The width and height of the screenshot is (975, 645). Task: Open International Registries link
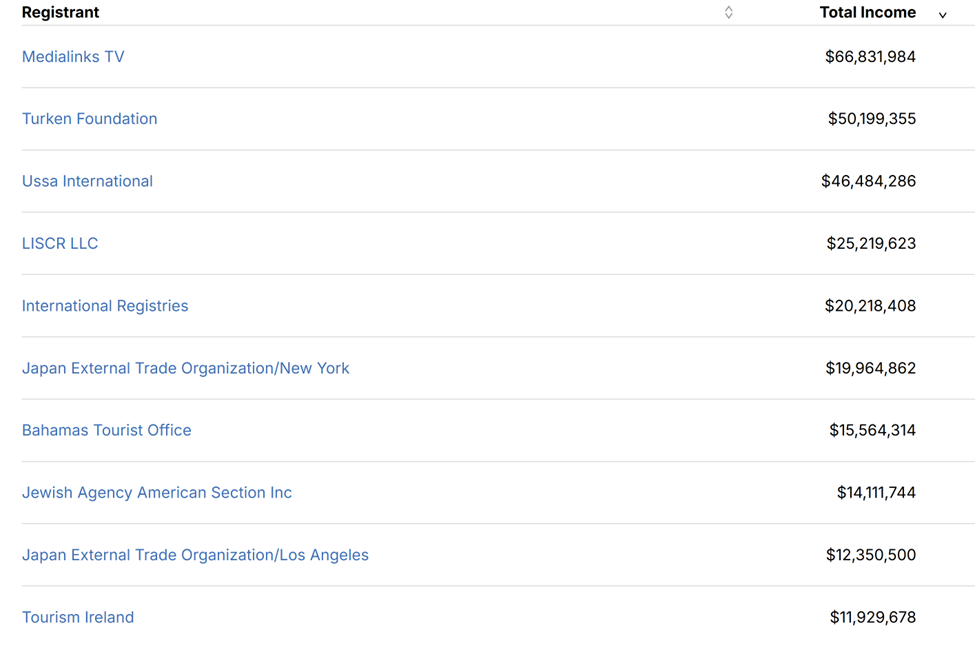105,306
